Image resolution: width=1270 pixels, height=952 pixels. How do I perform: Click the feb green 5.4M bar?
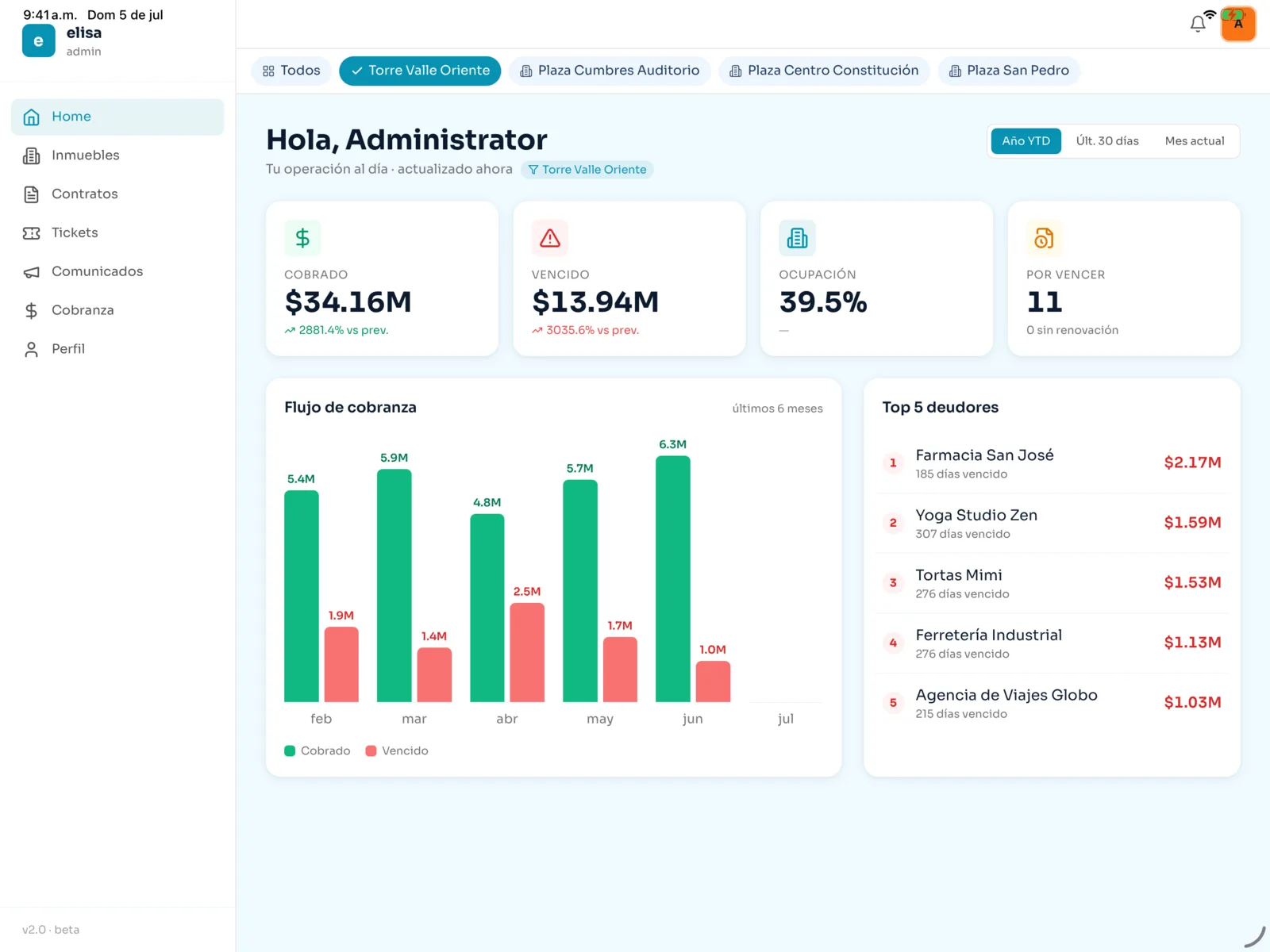coord(302,597)
